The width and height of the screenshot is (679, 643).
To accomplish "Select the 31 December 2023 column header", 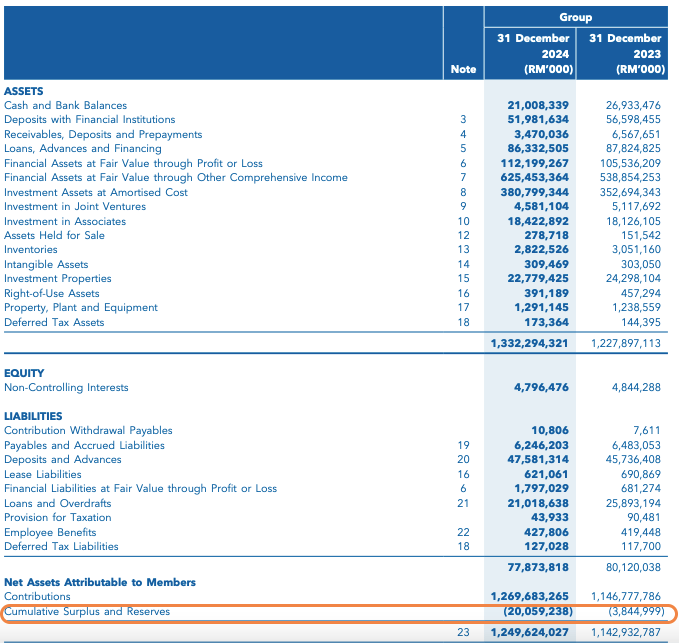I will (625, 53).
